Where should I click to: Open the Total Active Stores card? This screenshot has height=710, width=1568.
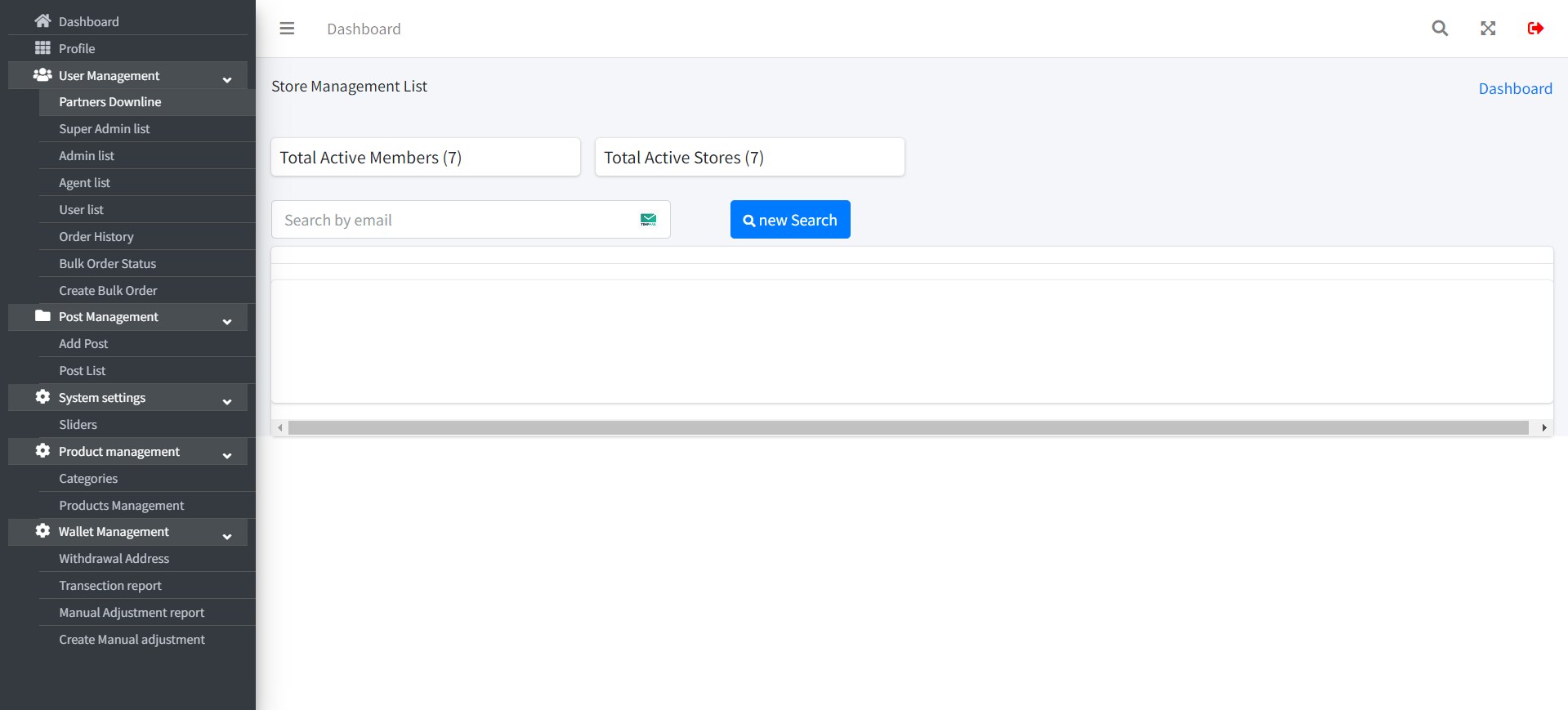tap(749, 157)
